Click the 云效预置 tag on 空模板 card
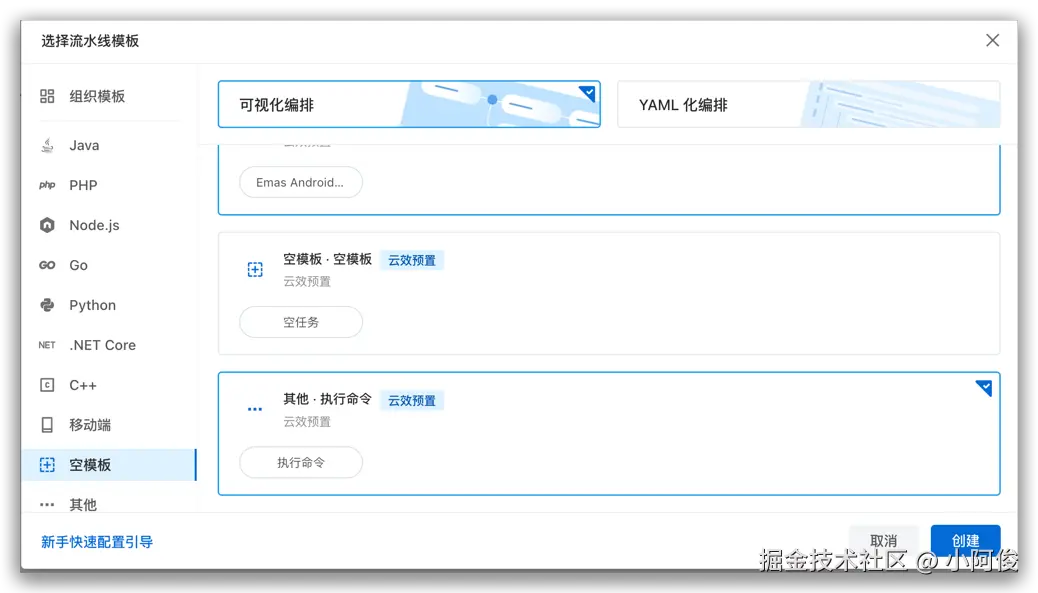1038x593 pixels. (x=412, y=260)
